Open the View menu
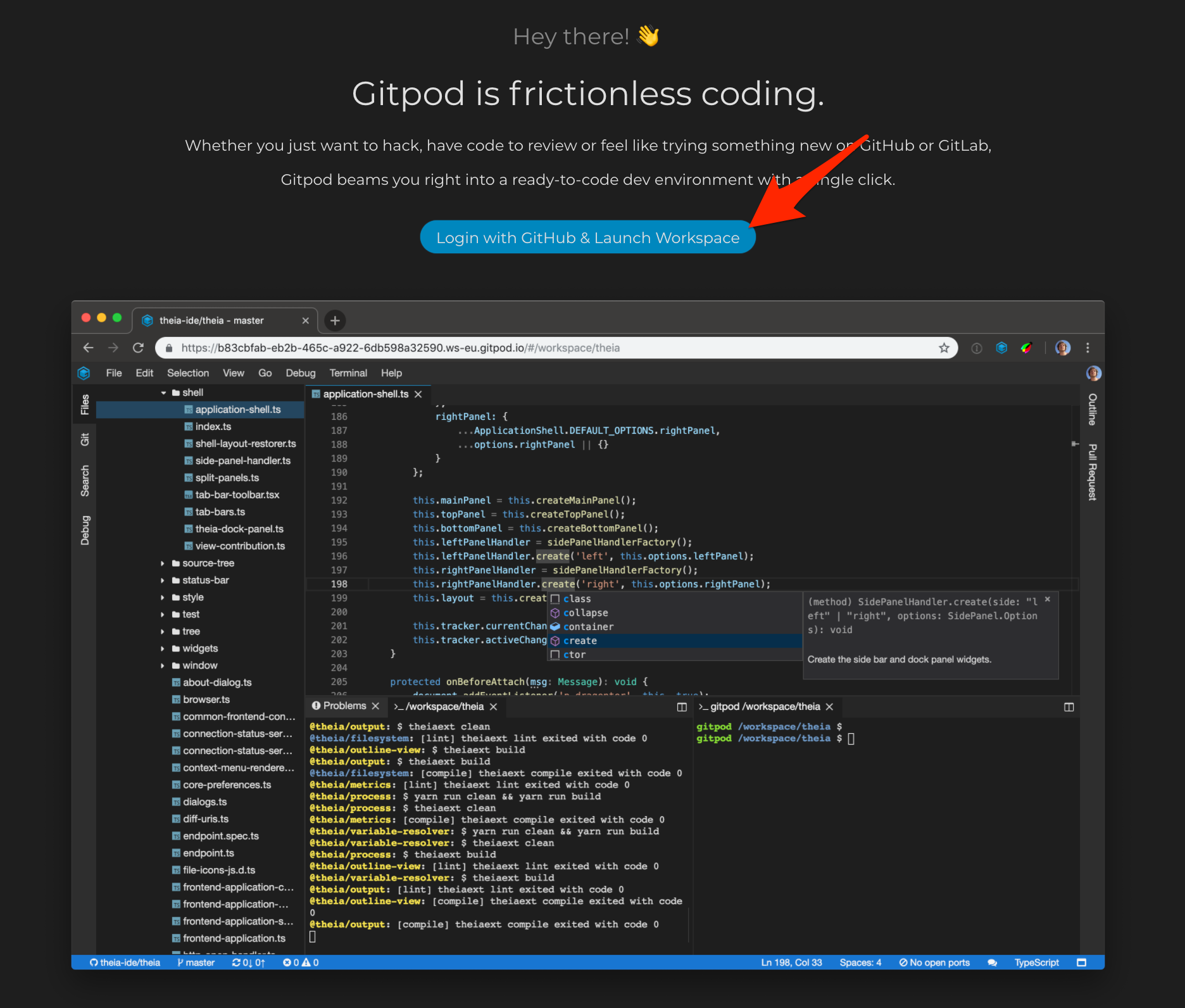Viewport: 1185px width, 1008px height. [x=234, y=373]
